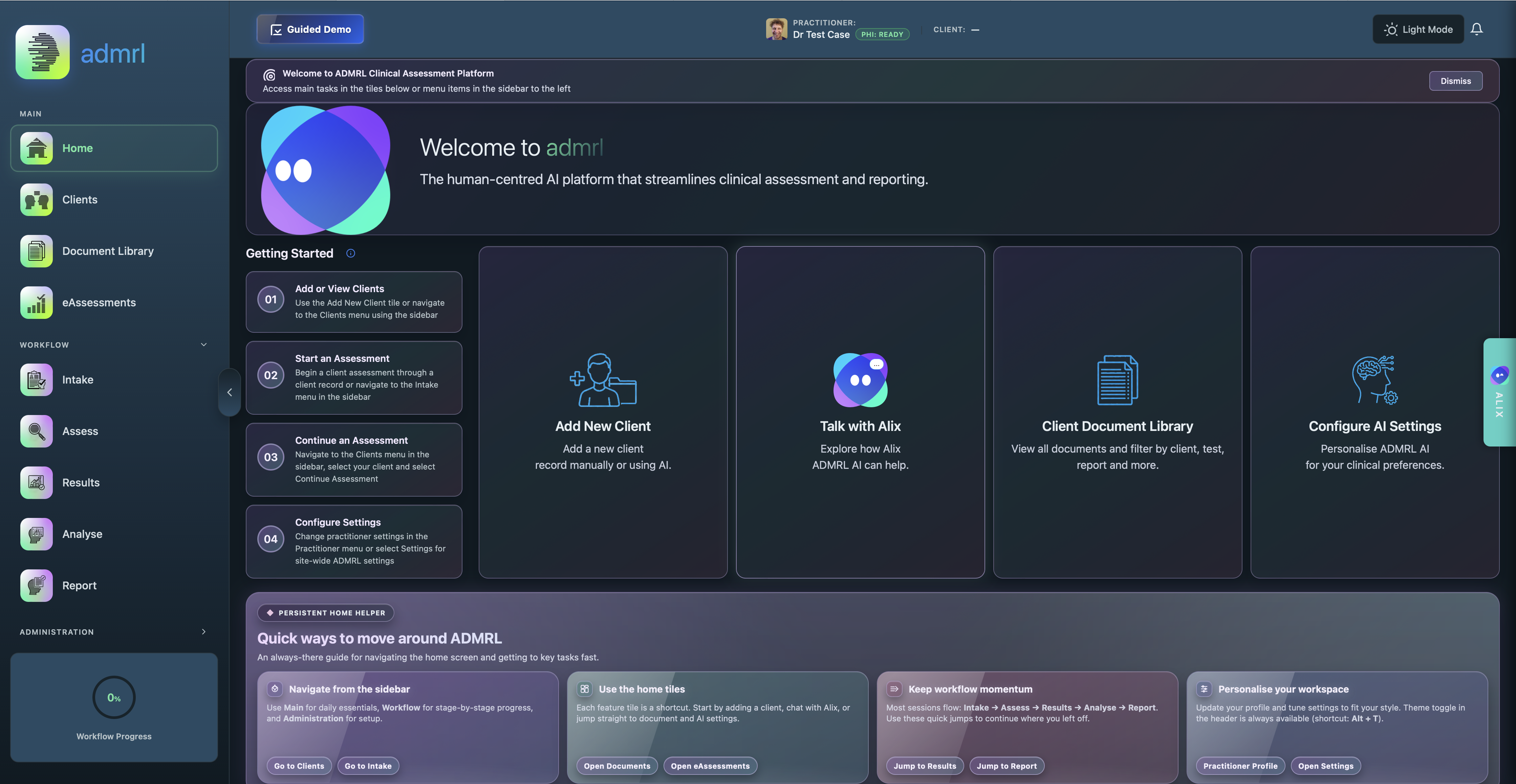The height and width of the screenshot is (784, 1516).
Task: Open Clients using its sidebar icon
Action: coord(36,199)
